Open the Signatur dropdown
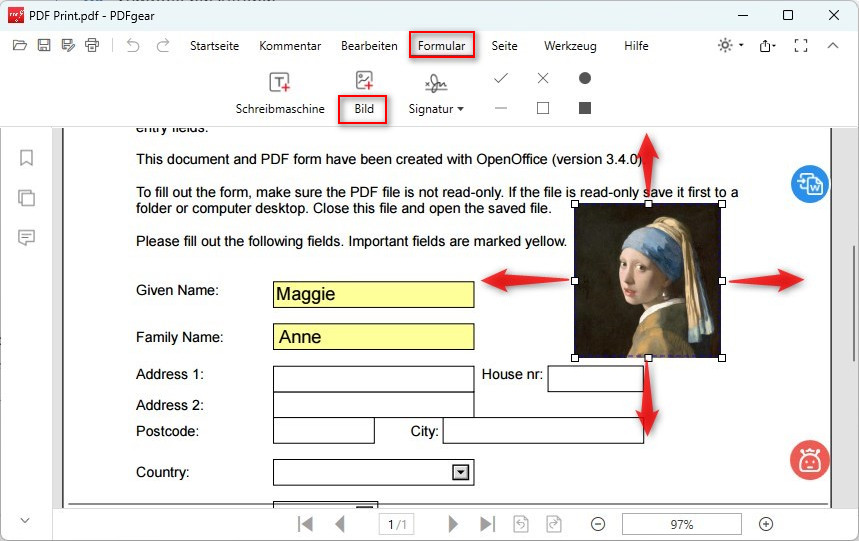The height and width of the screenshot is (541, 859). point(436,93)
